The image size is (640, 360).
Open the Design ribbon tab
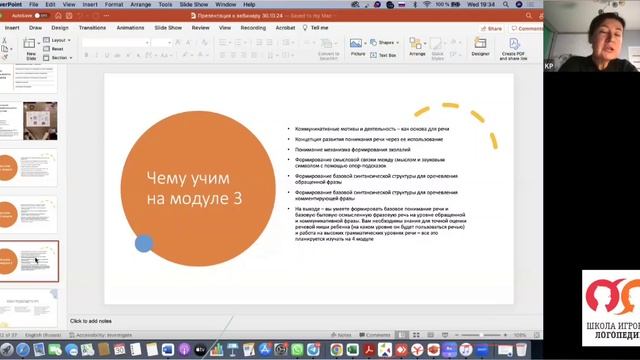(x=60, y=28)
